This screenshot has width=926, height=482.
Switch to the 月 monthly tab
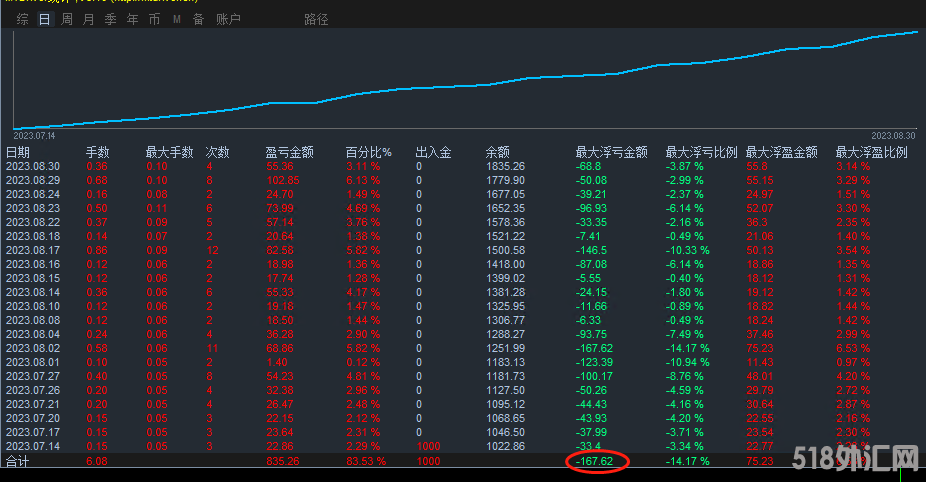click(89, 19)
